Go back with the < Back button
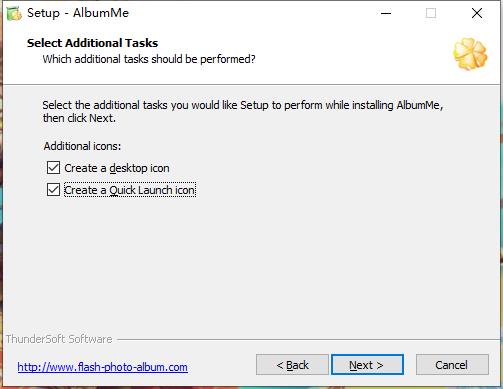 point(292,365)
